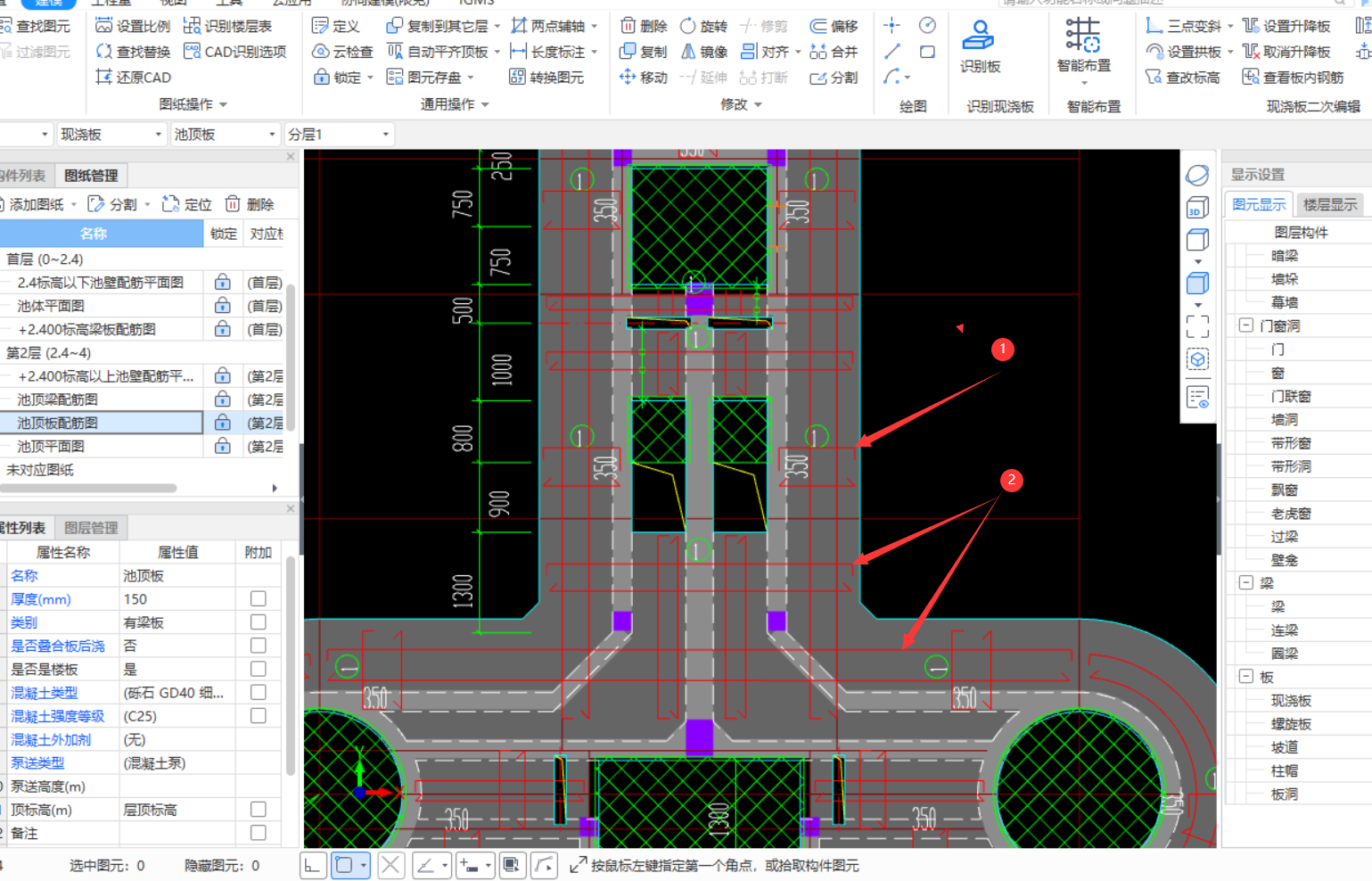Switch to the 图纸管理 tab
The height and width of the screenshot is (881, 1372).
click(91, 176)
